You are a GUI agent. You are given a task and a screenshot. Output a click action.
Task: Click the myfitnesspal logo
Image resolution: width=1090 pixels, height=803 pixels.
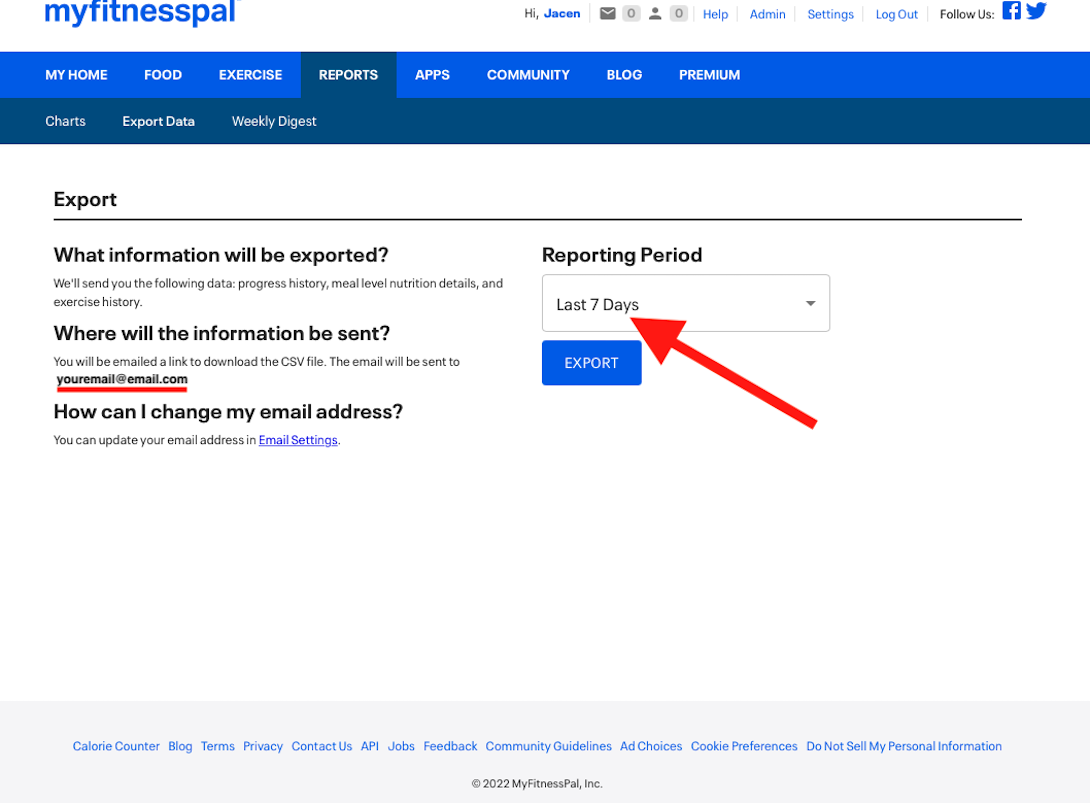pos(141,13)
